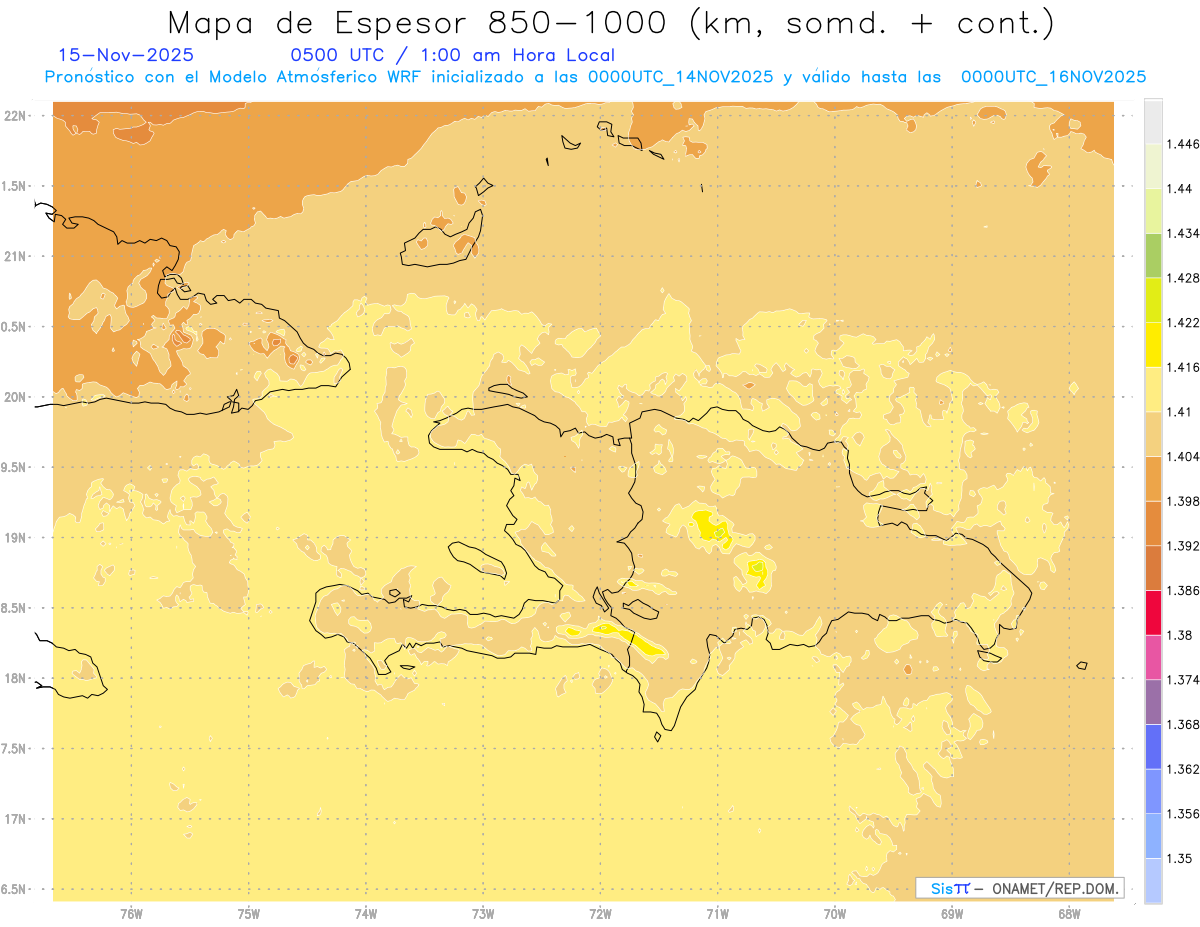Screen dimensions: 1200x927
Task: Click the colorbar value '1.362'
Action: pyautogui.click(x=1182, y=769)
